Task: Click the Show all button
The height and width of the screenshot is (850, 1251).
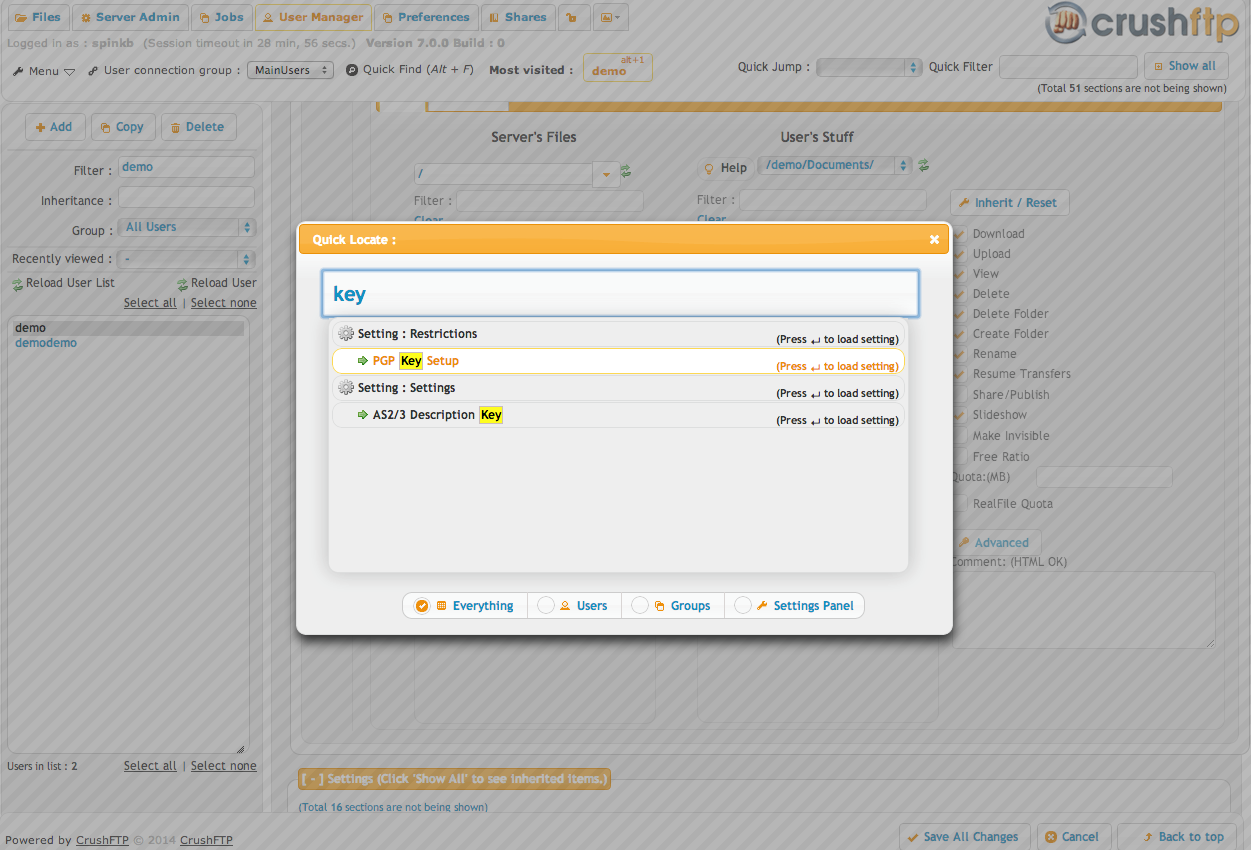Action: click(x=1186, y=66)
